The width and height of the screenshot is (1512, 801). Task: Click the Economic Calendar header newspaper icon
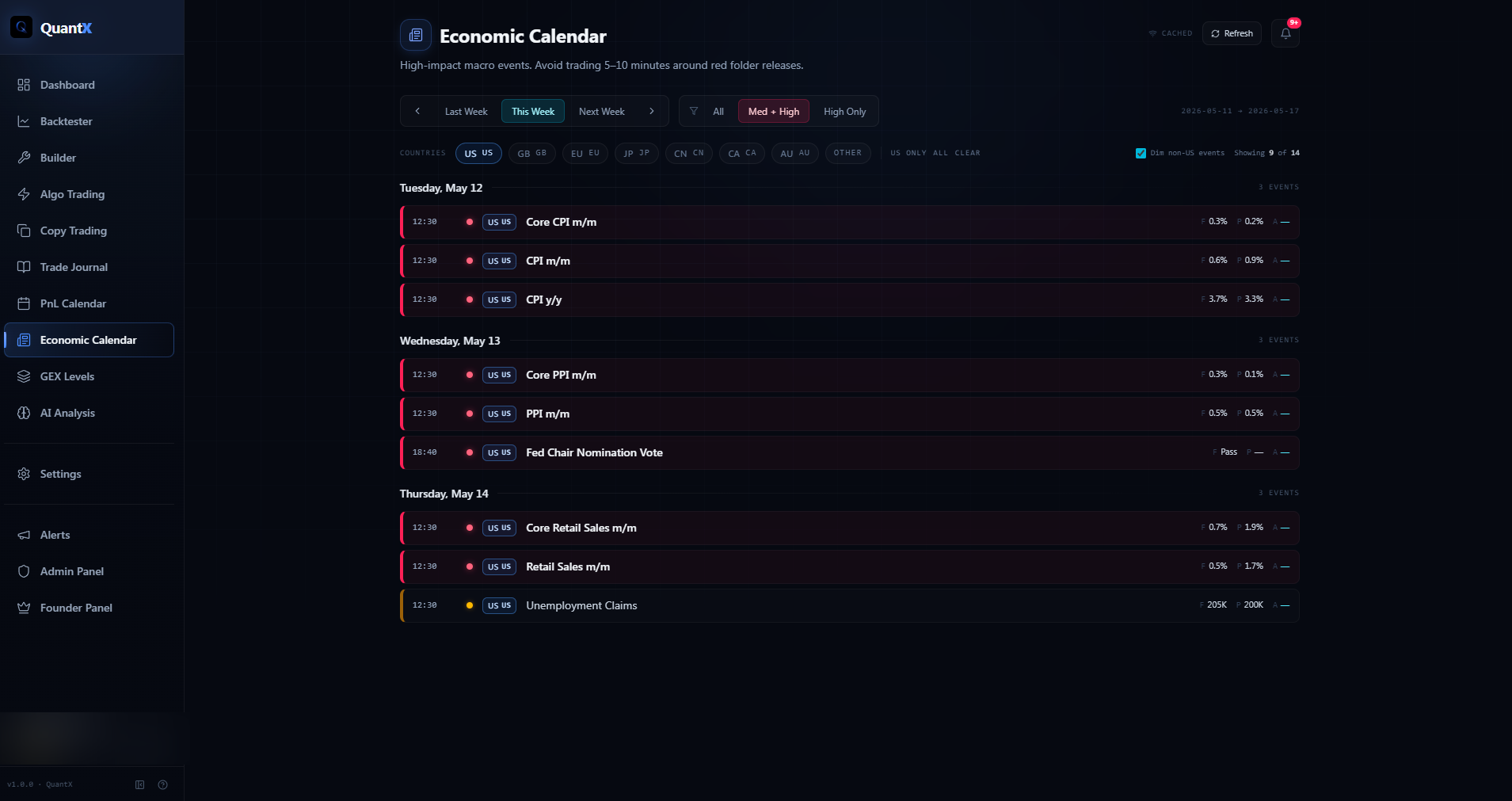click(416, 35)
